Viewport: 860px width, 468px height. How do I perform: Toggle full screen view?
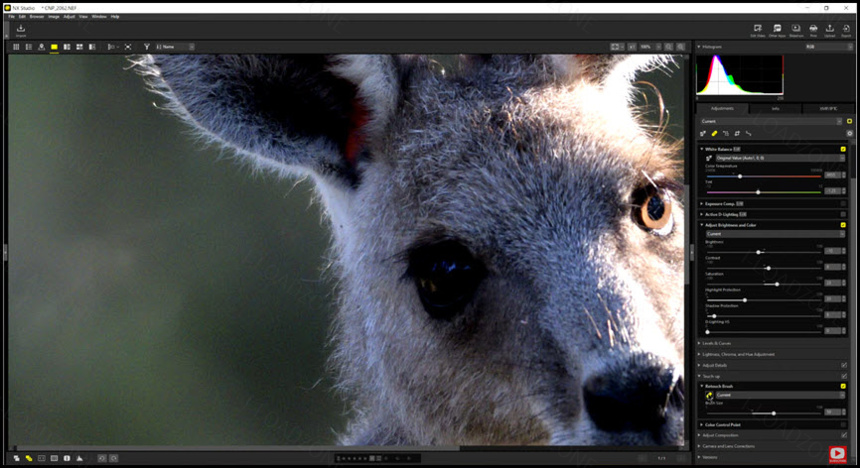click(x=128, y=47)
